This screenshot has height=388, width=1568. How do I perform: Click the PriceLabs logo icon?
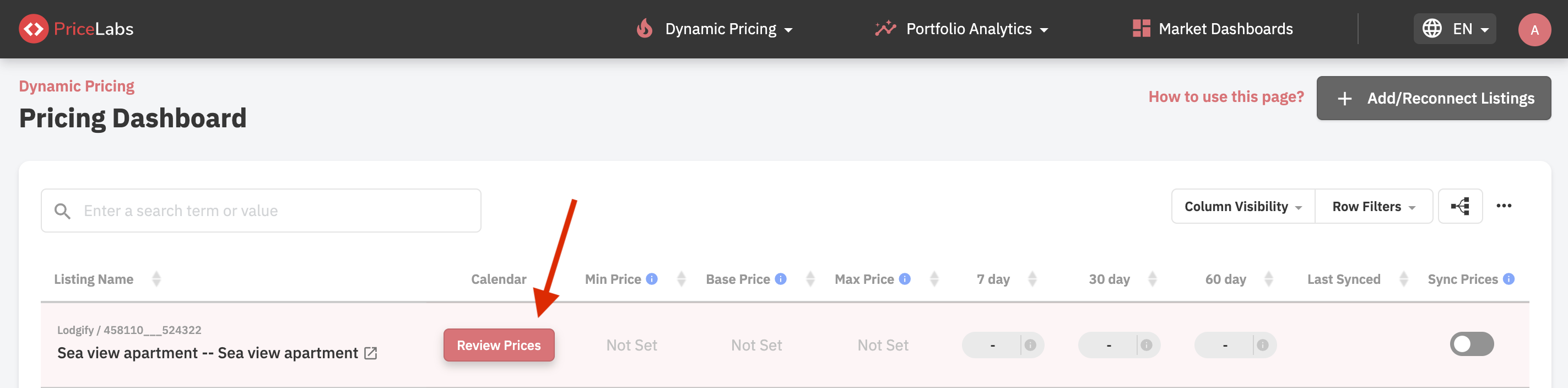click(x=34, y=29)
